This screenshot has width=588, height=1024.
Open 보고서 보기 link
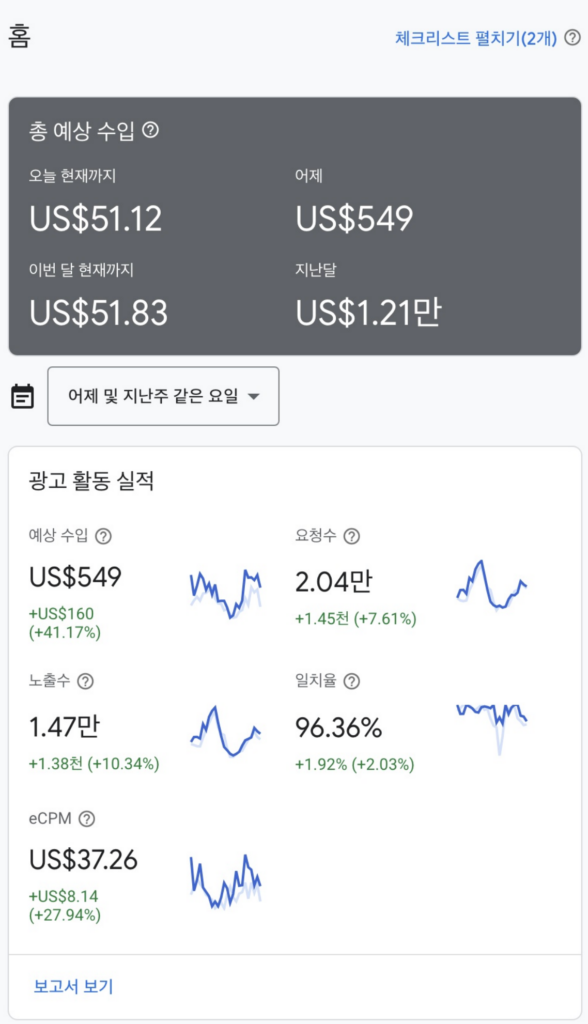(73, 986)
